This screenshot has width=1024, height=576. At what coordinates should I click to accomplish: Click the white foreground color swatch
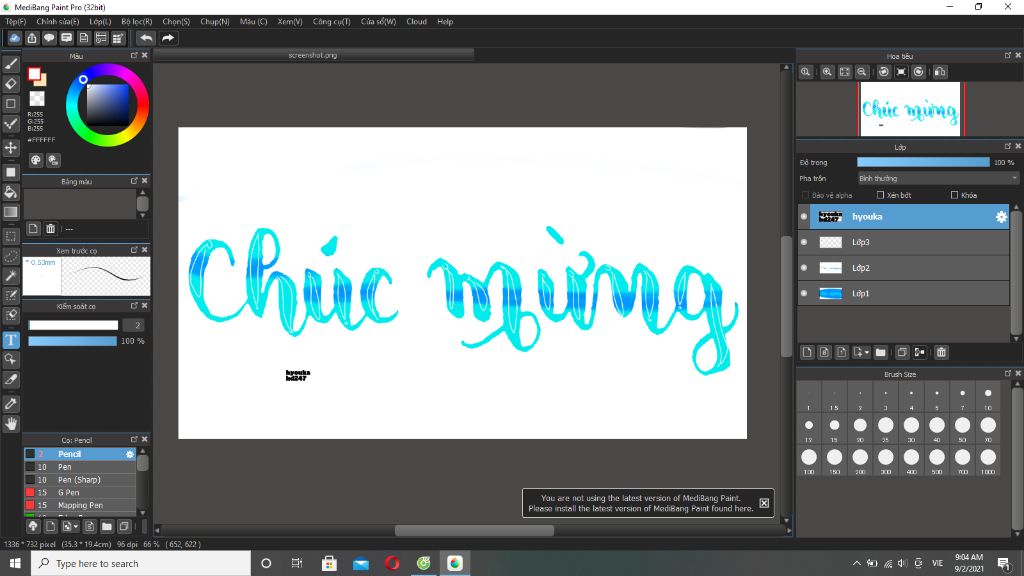coord(34,74)
